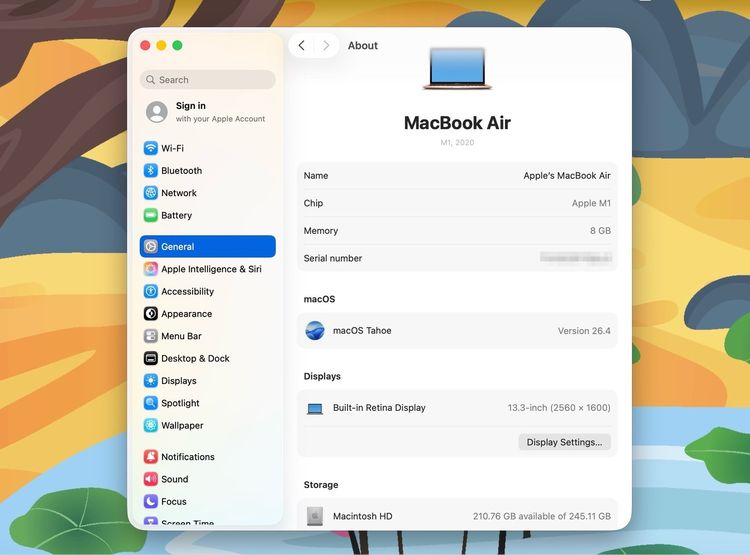Click the account avatar icon
This screenshot has height=555, width=750.
pyautogui.click(x=157, y=112)
